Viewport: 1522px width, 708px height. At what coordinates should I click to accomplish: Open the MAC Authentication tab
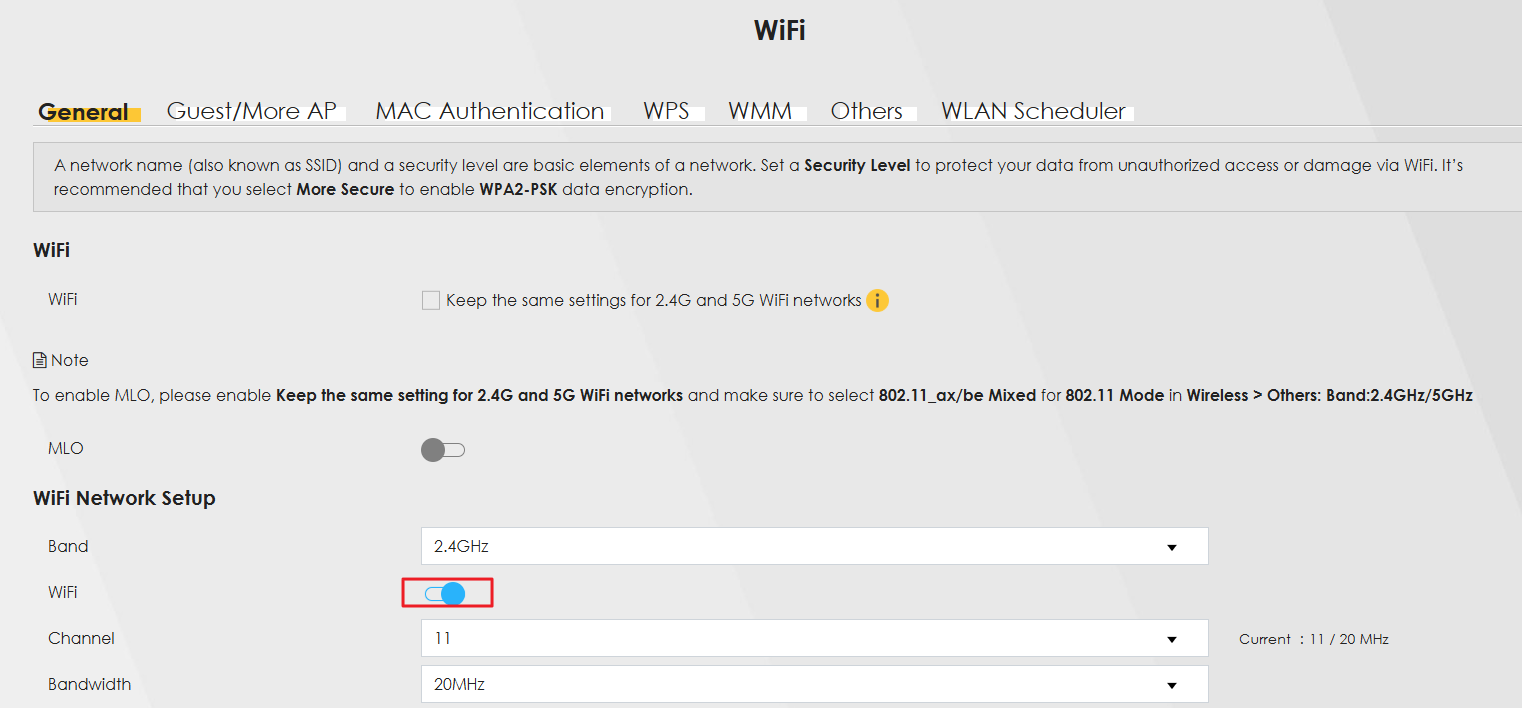pyautogui.click(x=490, y=111)
